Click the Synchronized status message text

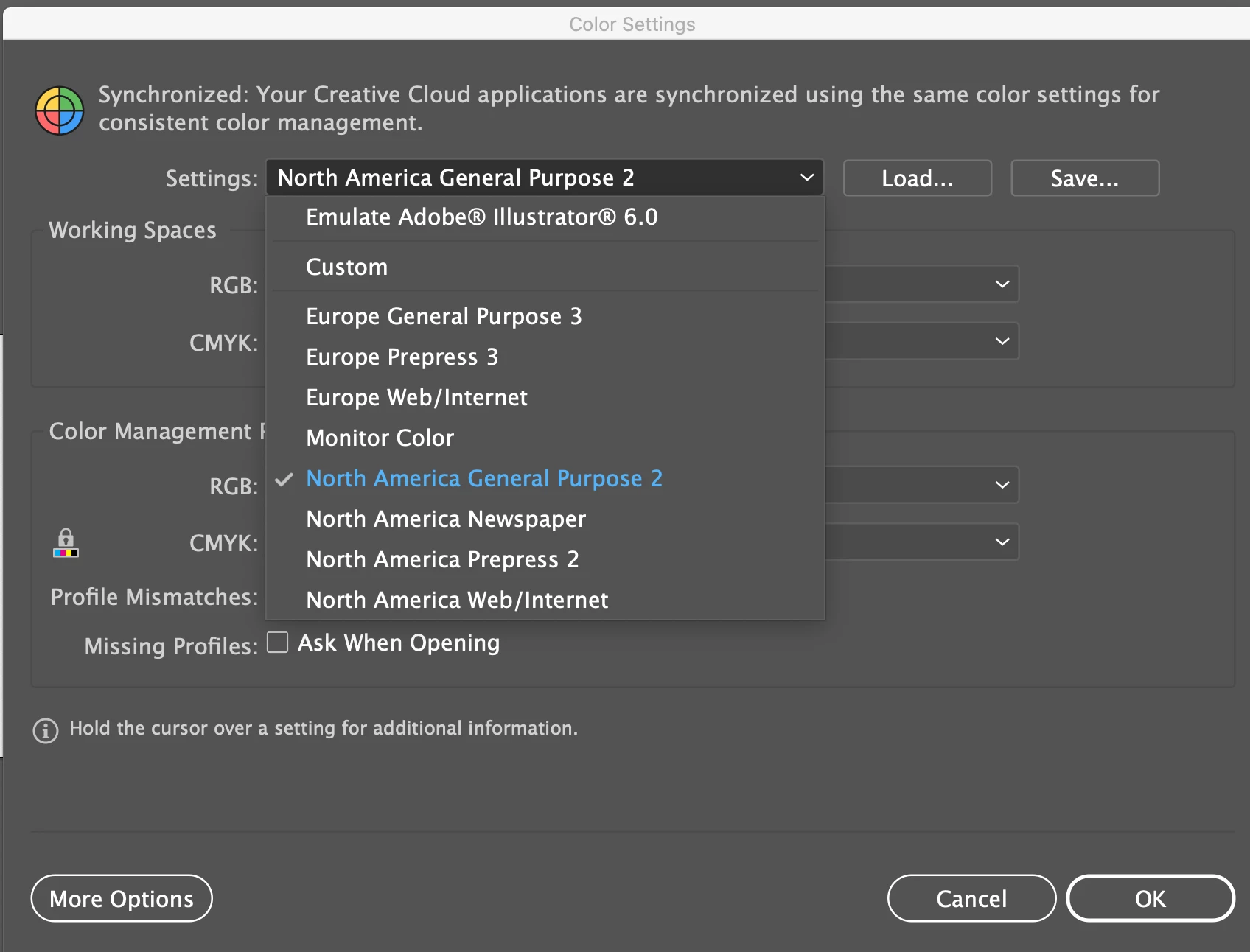[629, 108]
